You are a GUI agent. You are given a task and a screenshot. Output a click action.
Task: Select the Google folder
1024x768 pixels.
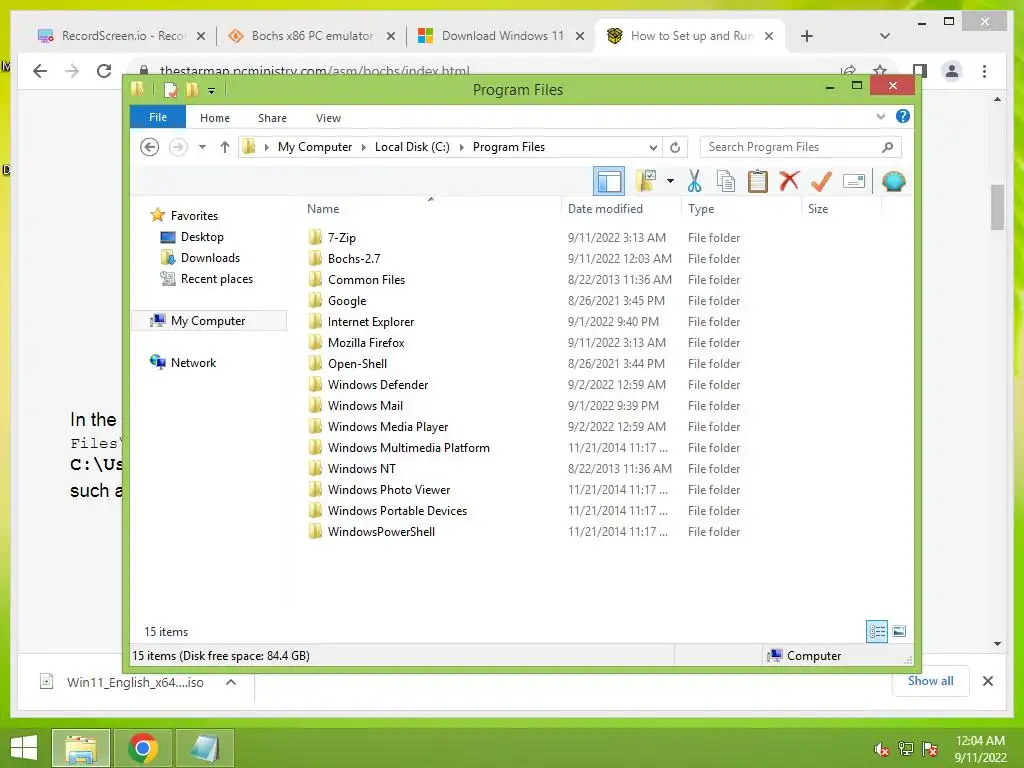(x=347, y=300)
